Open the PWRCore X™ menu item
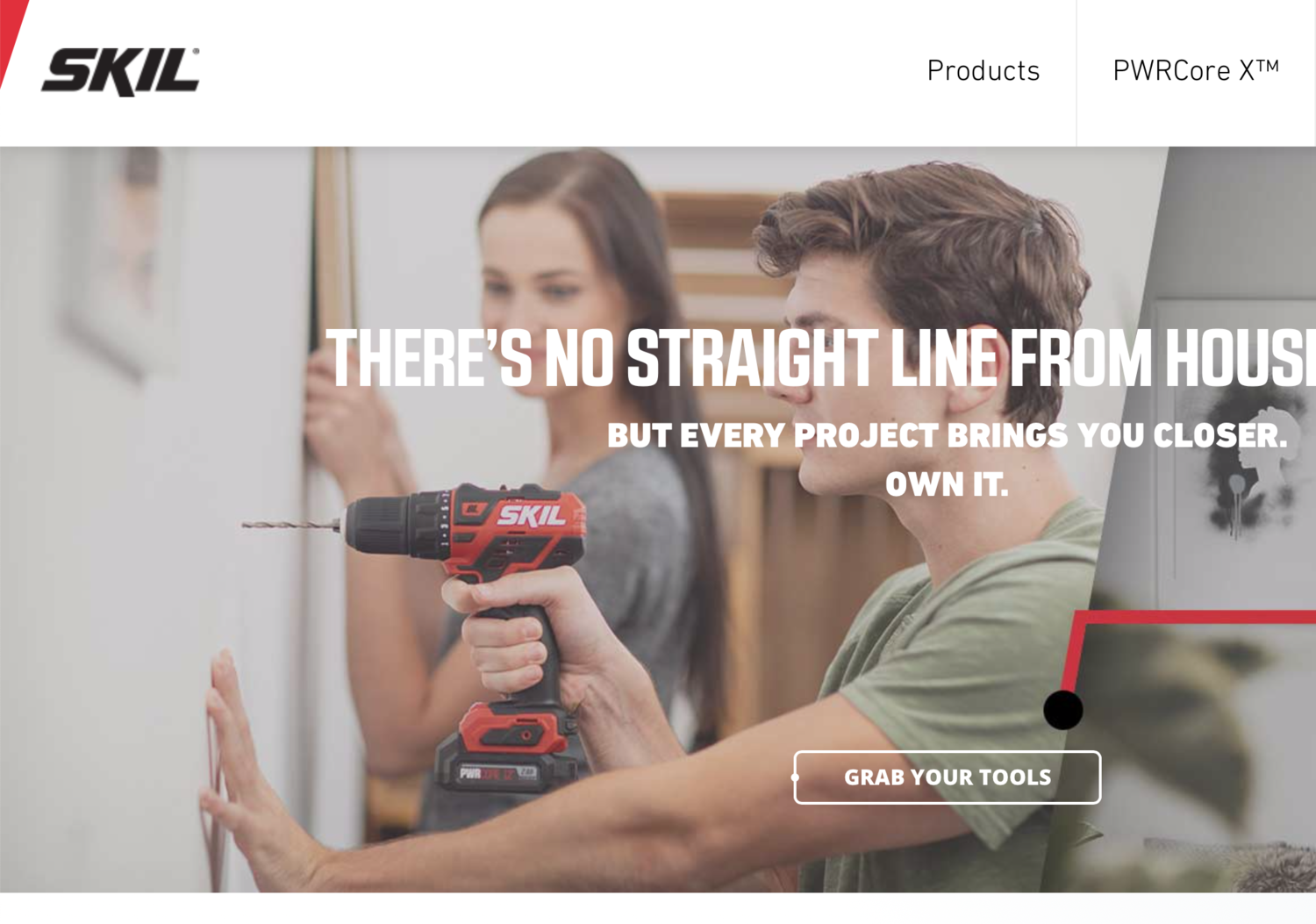This screenshot has height=924, width=1316. click(x=1196, y=71)
